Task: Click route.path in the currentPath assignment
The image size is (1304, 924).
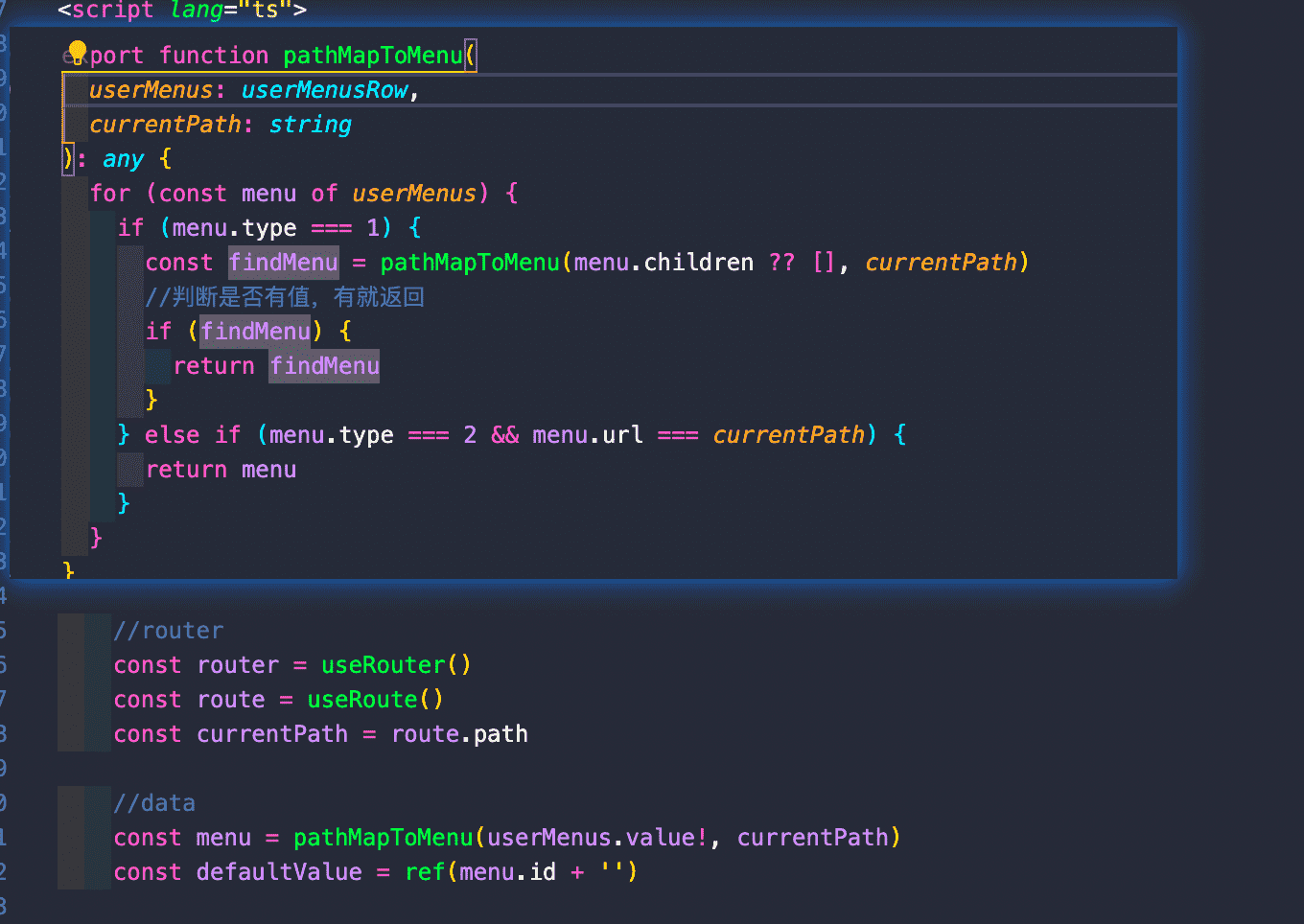Action: (x=459, y=734)
